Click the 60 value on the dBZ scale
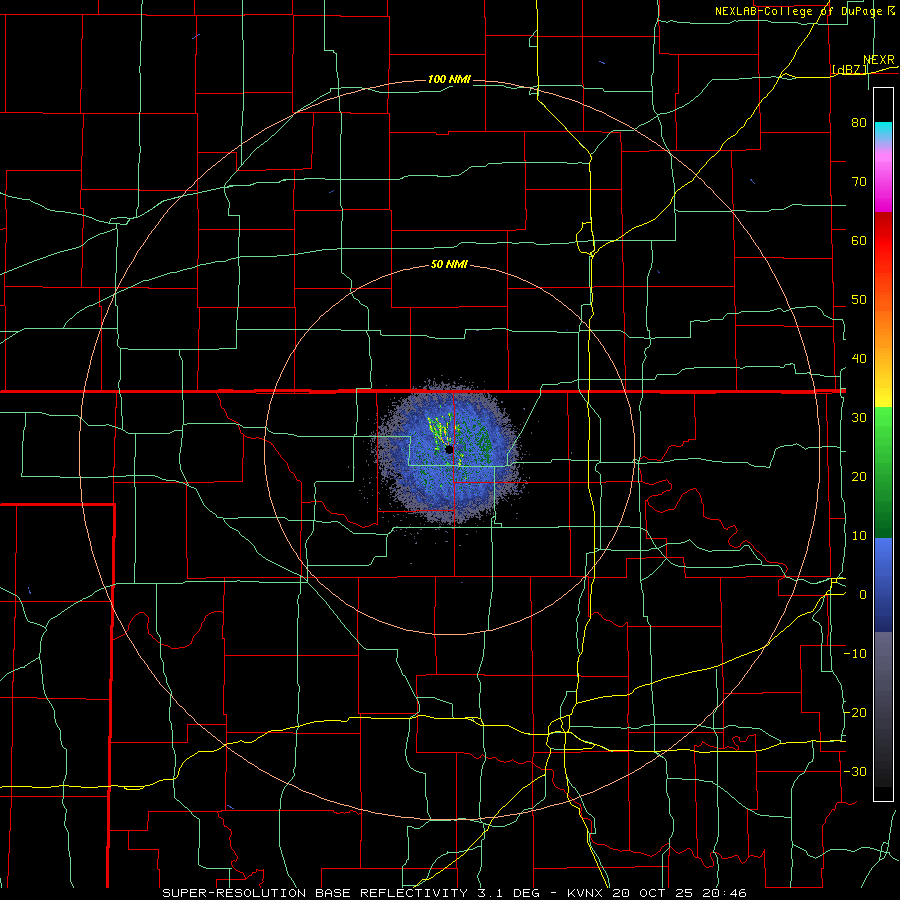900x900 pixels. [x=859, y=240]
